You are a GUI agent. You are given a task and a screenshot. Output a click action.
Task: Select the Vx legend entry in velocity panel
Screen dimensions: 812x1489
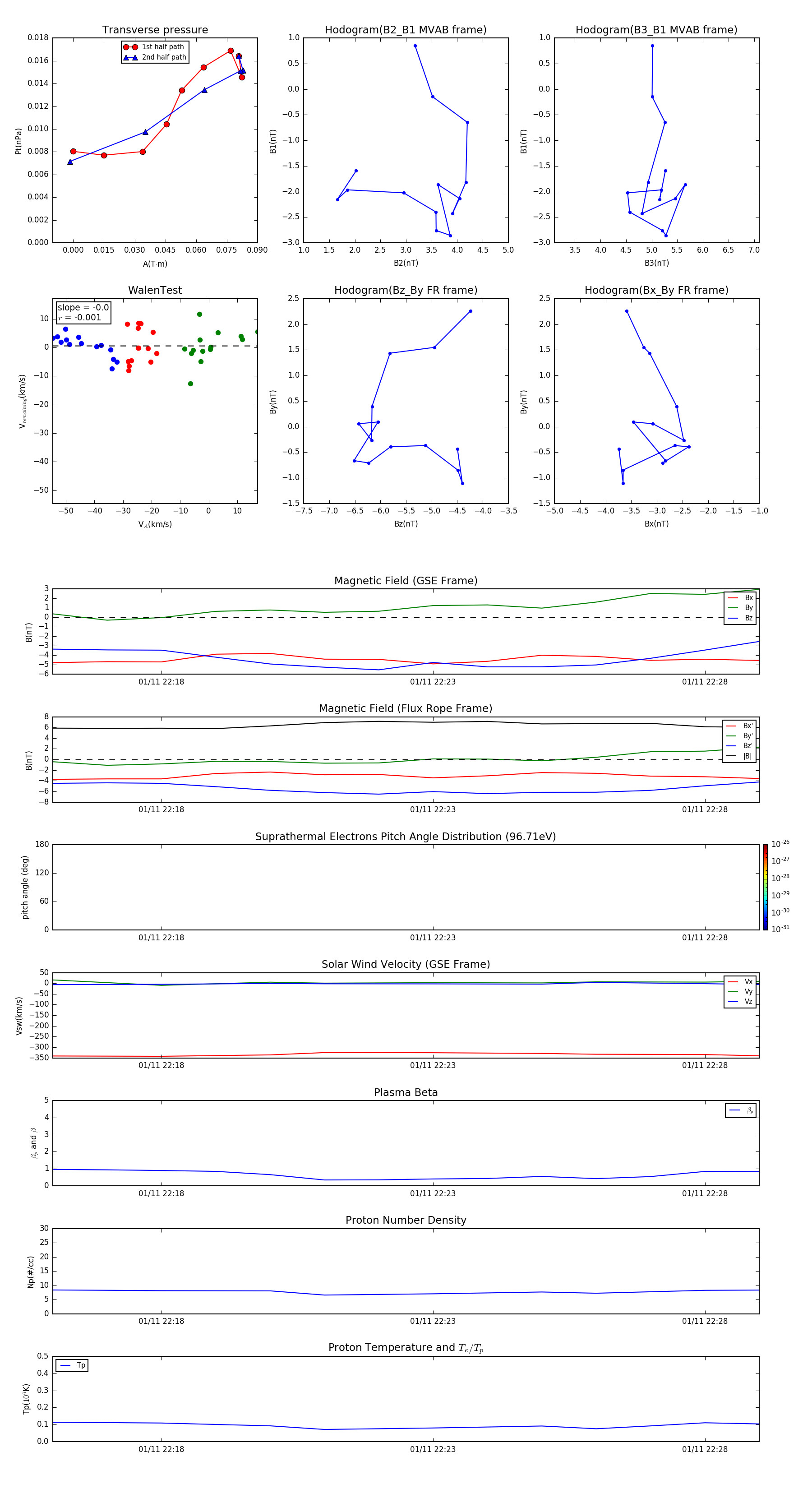pos(740,981)
